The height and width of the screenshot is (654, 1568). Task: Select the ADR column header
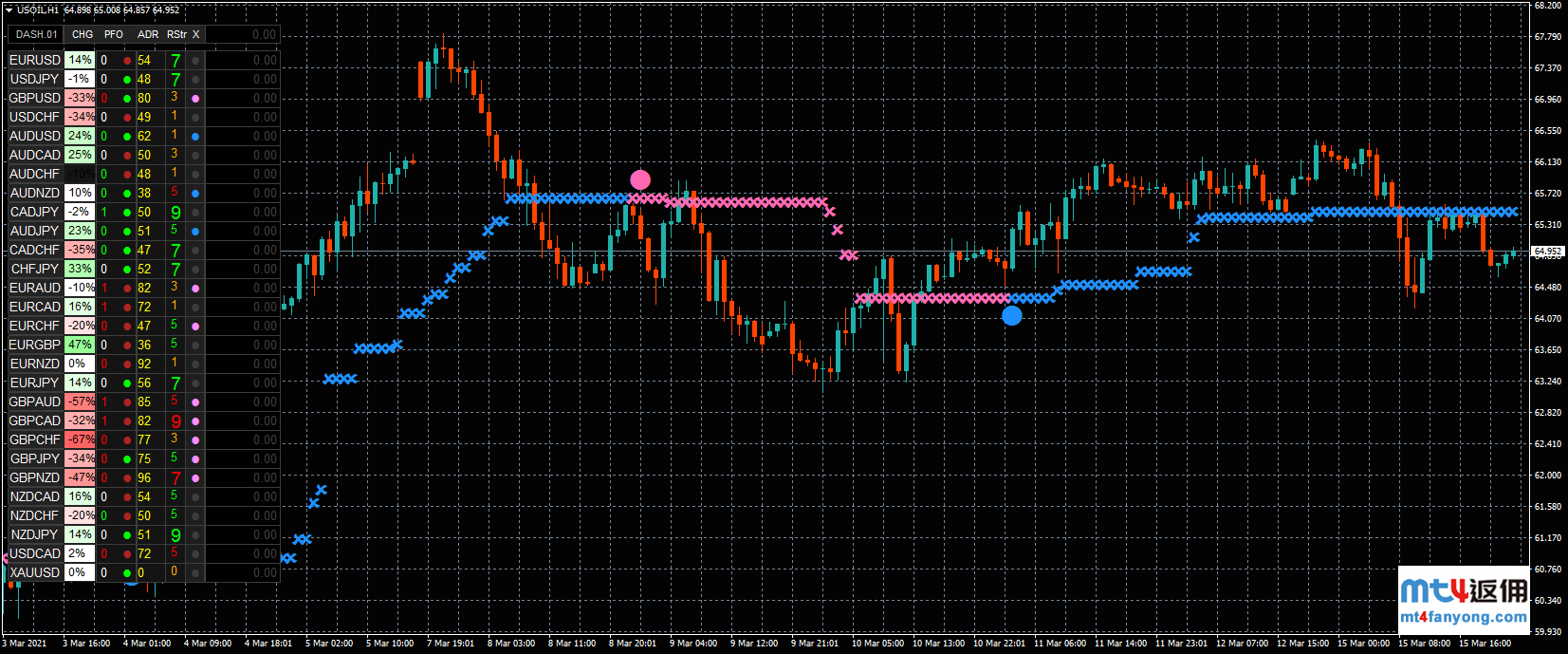[x=148, y=34]
